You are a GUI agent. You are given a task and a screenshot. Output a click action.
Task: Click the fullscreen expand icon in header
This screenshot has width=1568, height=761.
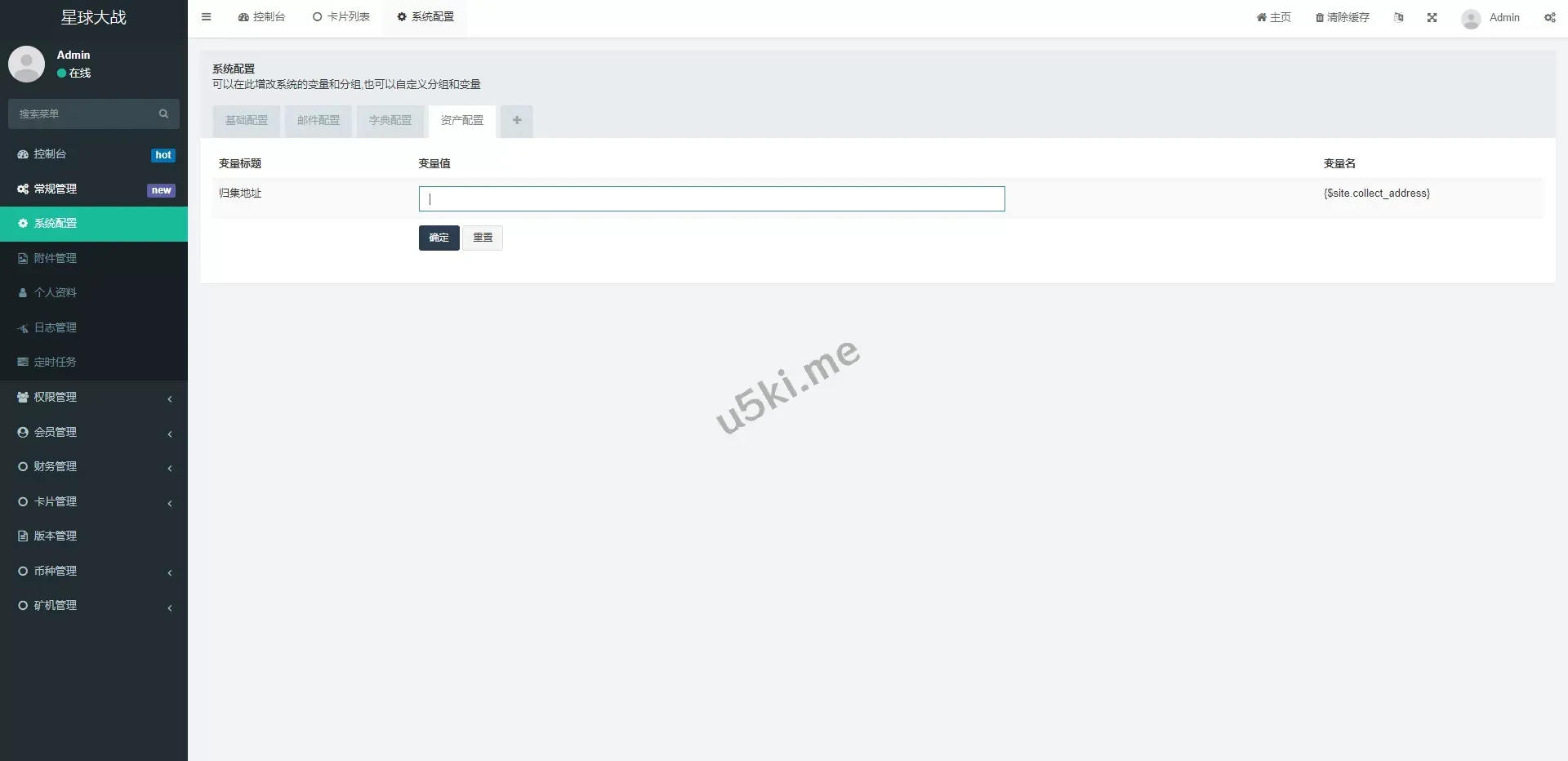click(1432, 17)
